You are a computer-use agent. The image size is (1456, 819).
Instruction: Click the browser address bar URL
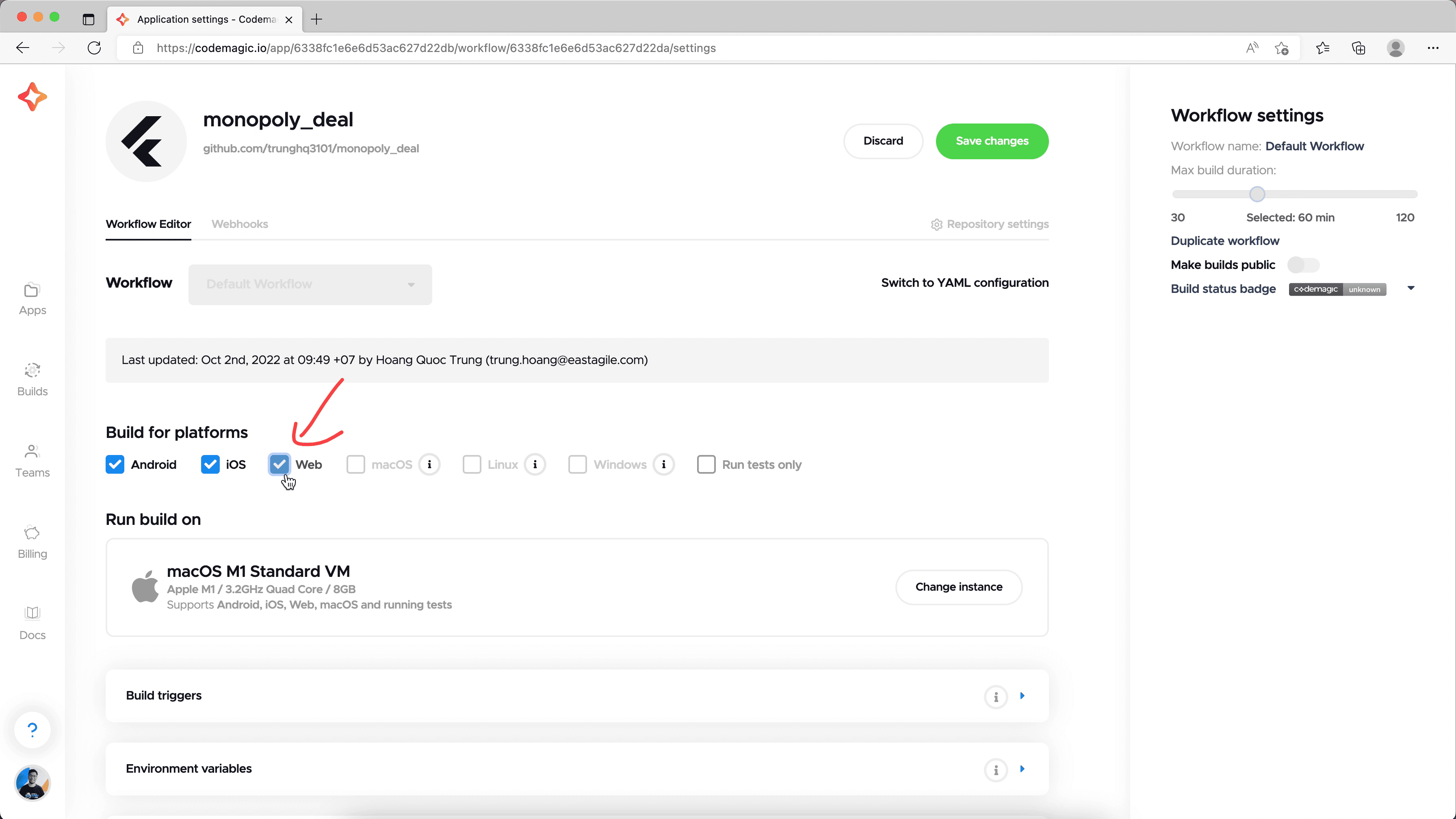436,48
